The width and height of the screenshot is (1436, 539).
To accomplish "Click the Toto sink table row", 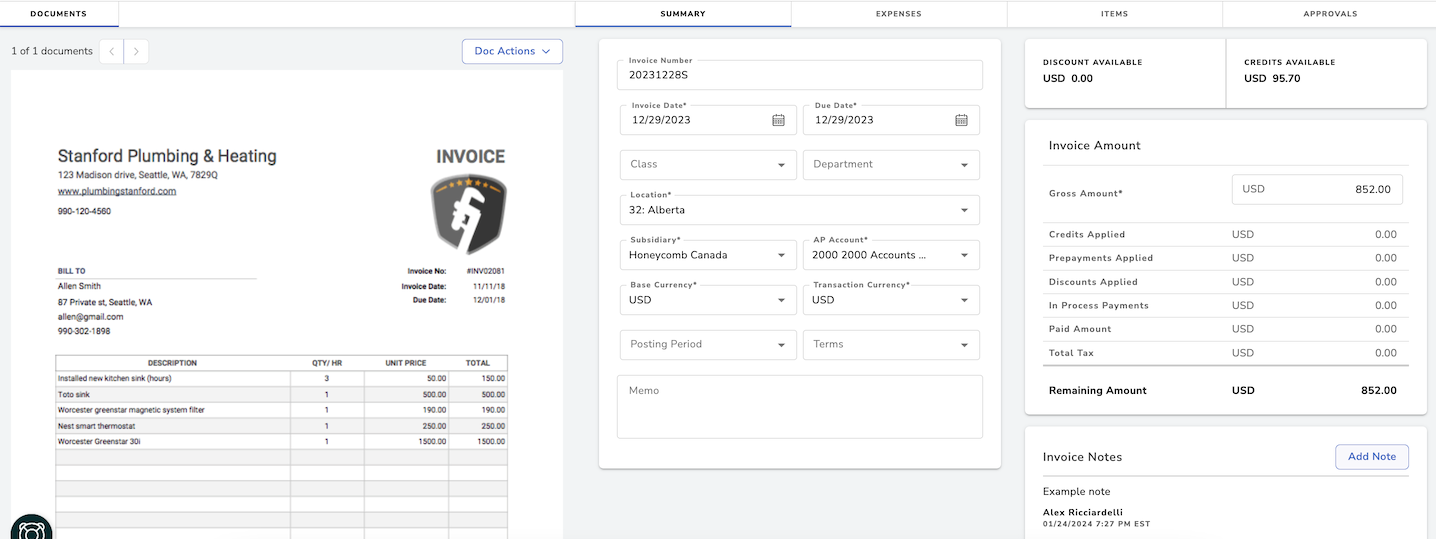I will coord(282,395).
